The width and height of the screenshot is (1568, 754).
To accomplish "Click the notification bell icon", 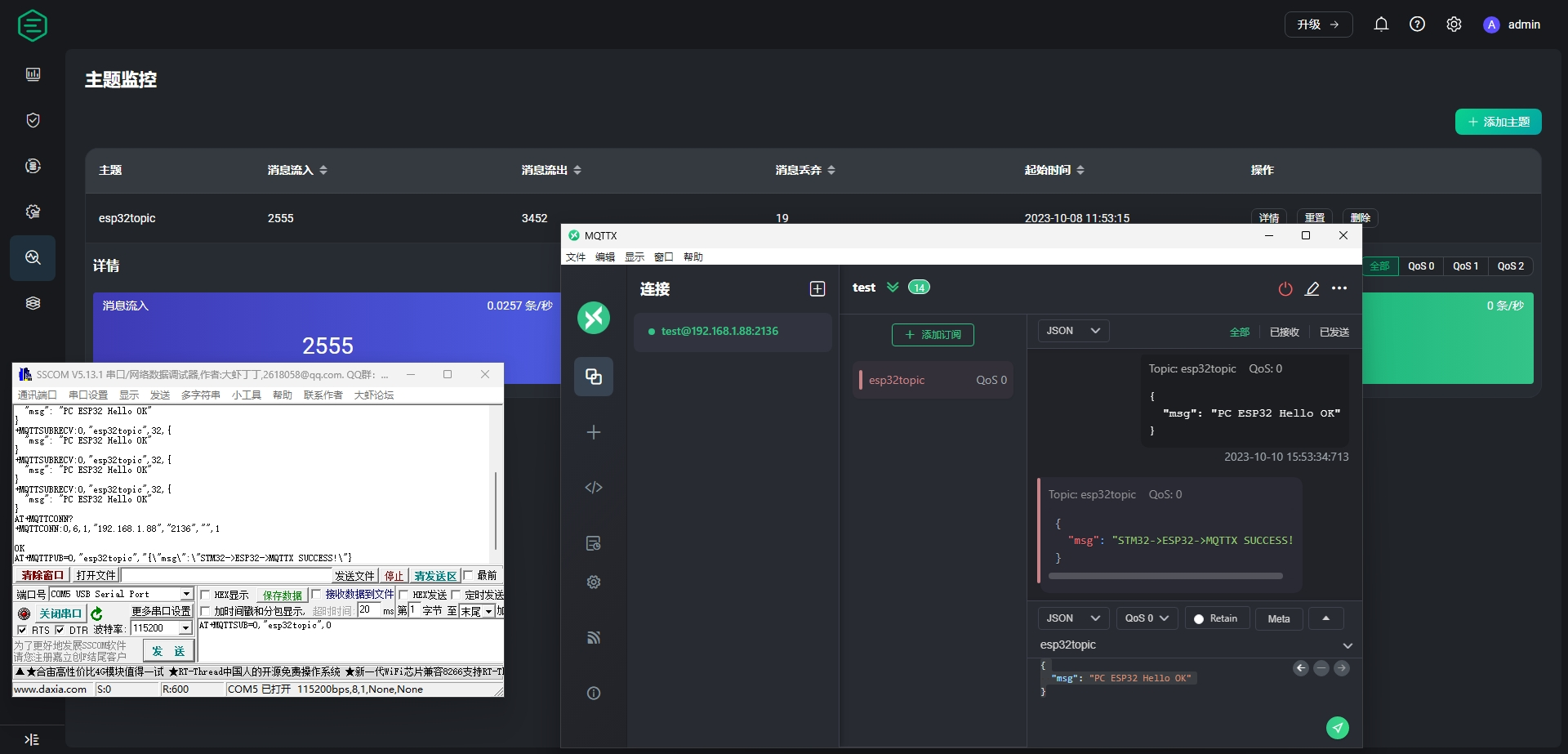I will pyautogui.click(x=1381, y=25).
